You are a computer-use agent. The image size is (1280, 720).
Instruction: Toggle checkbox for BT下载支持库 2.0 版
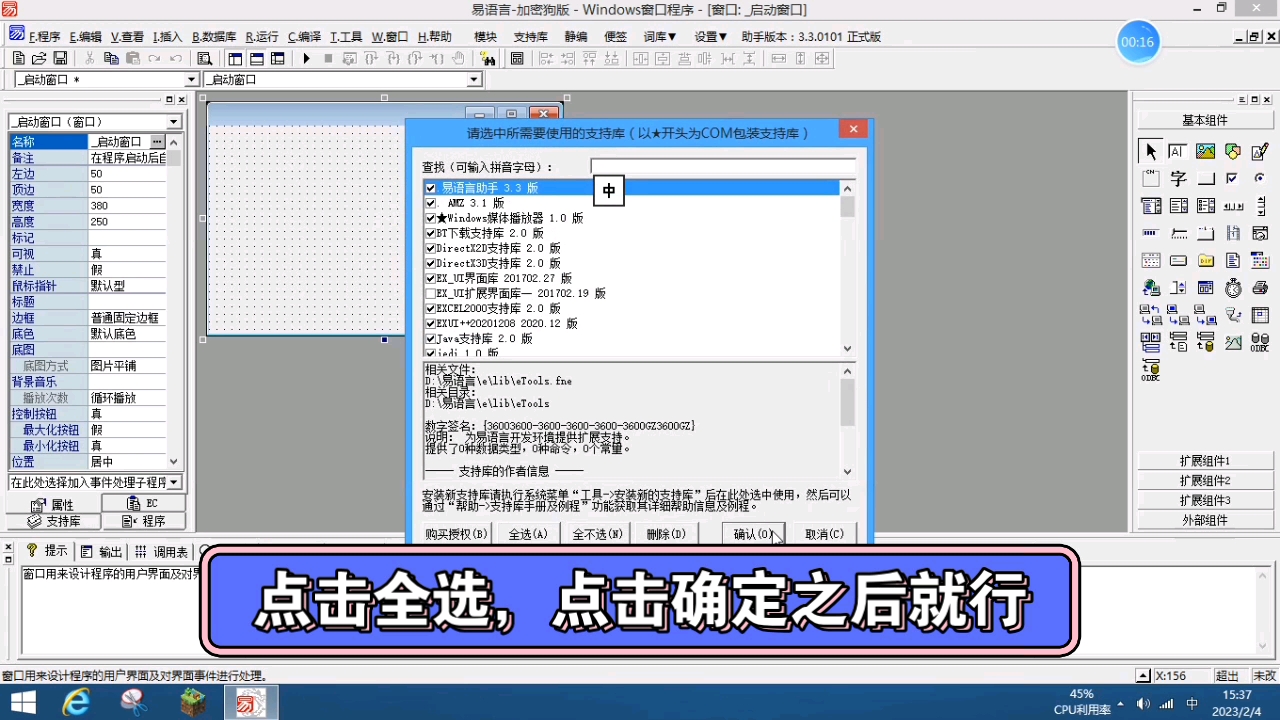431,233
